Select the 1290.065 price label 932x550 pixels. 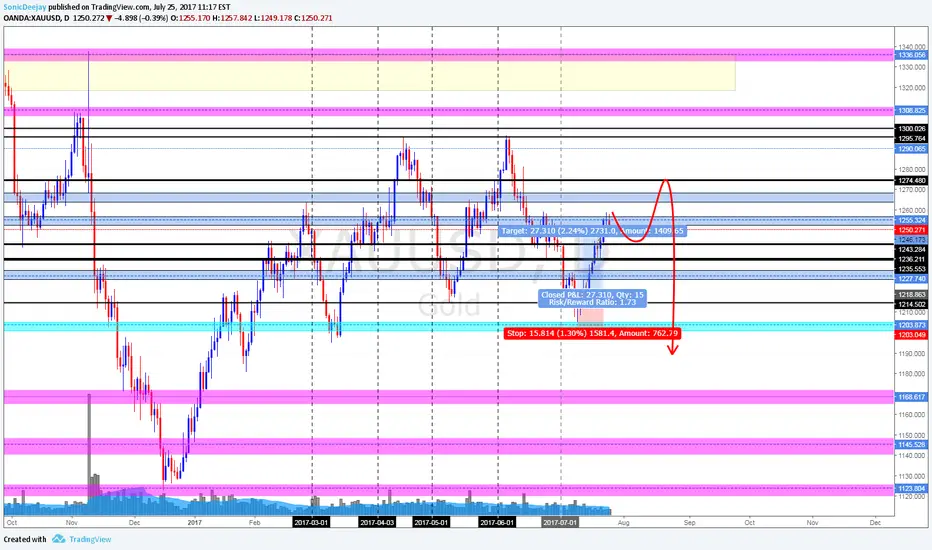tap(911, 149)
